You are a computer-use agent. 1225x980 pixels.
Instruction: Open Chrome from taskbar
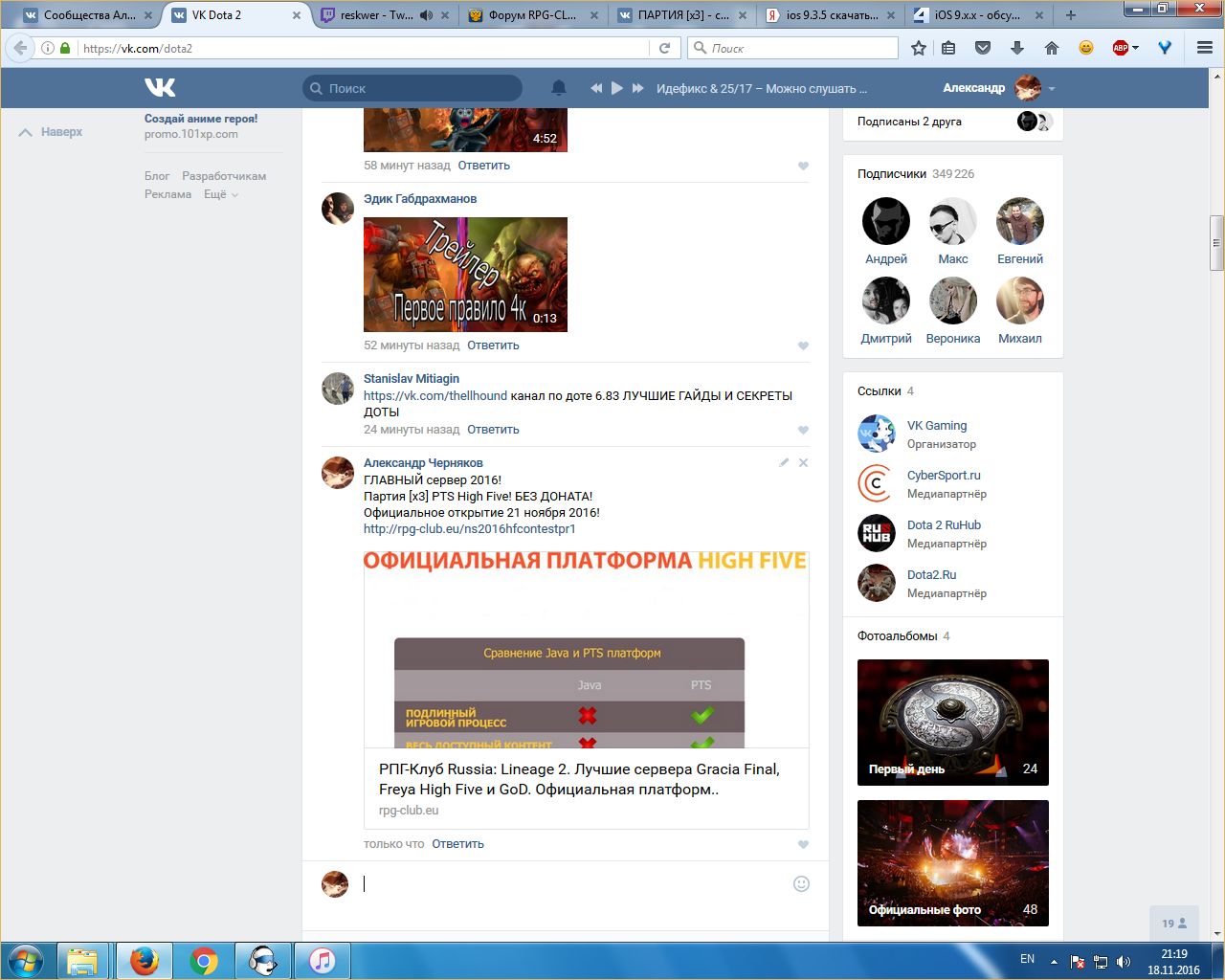204,960
